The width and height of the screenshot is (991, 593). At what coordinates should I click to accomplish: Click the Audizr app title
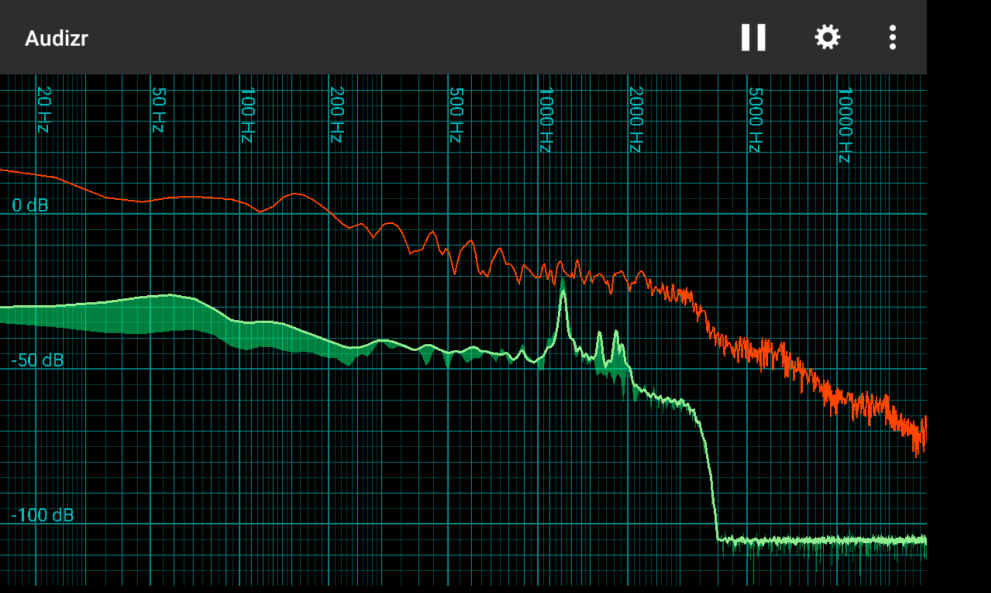(57, 39)
